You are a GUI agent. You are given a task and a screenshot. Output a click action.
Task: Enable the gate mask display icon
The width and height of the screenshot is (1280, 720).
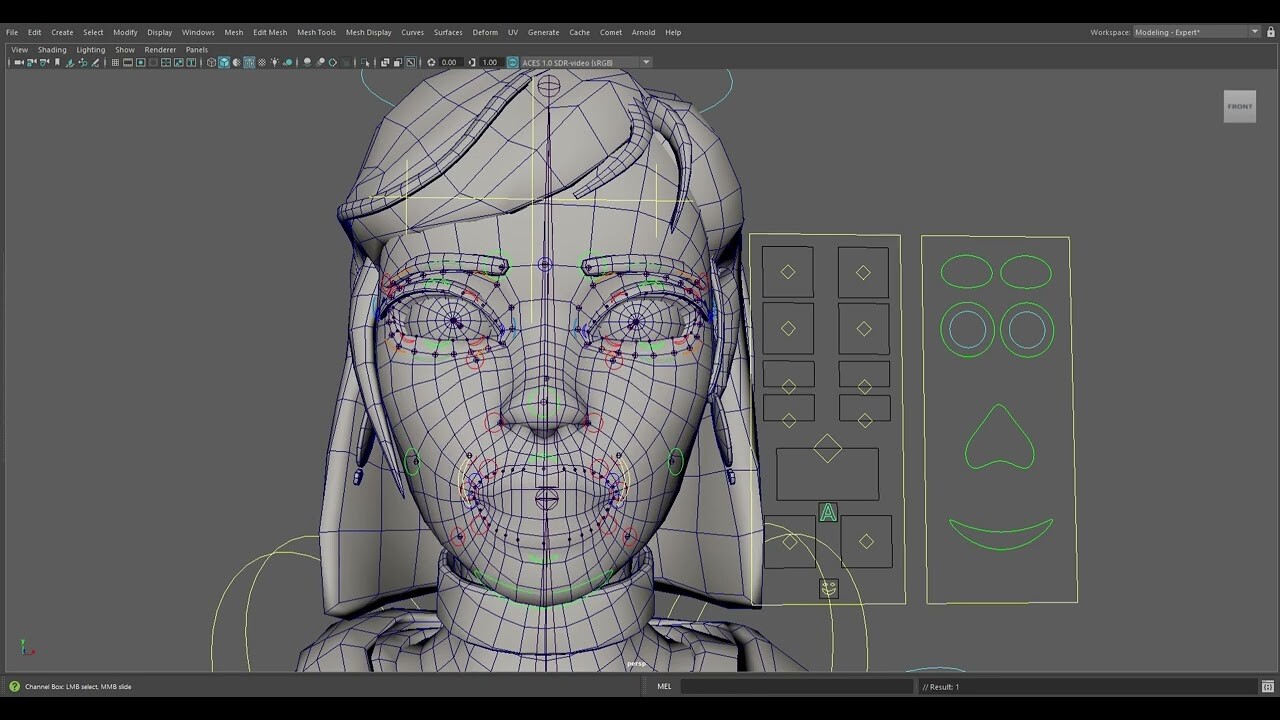tap(153, 62)
